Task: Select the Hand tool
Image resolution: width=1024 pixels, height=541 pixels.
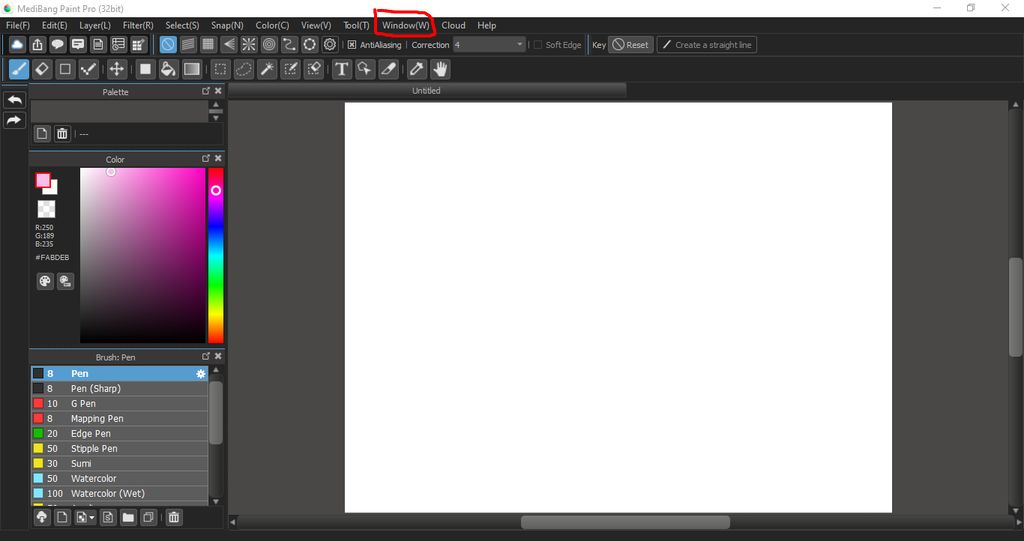Action: pyautogui.click(x=440, y=69)
